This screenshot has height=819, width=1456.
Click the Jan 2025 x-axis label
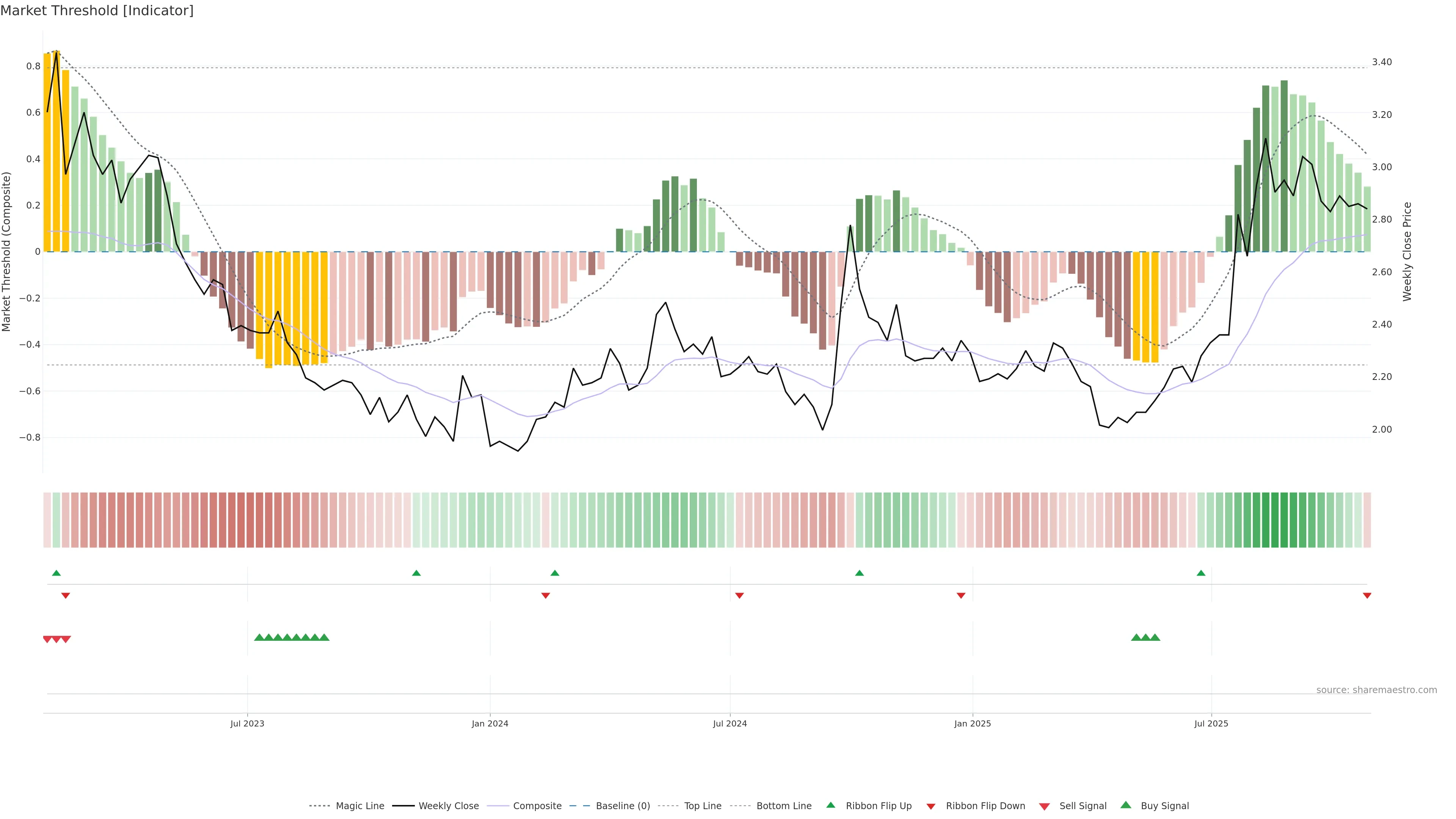tap(972, 723)
